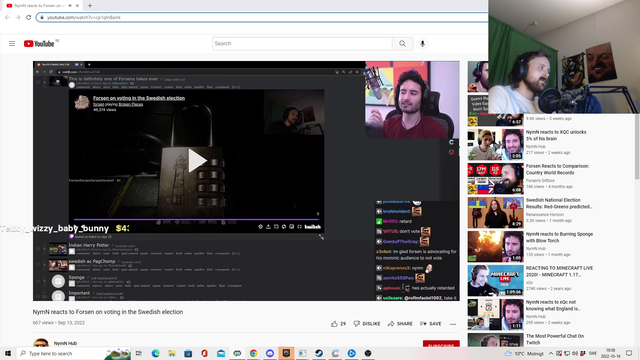Open Microsoft Store from the taskbar
This screenshot has width=640, height=360.
click(188, 353)
